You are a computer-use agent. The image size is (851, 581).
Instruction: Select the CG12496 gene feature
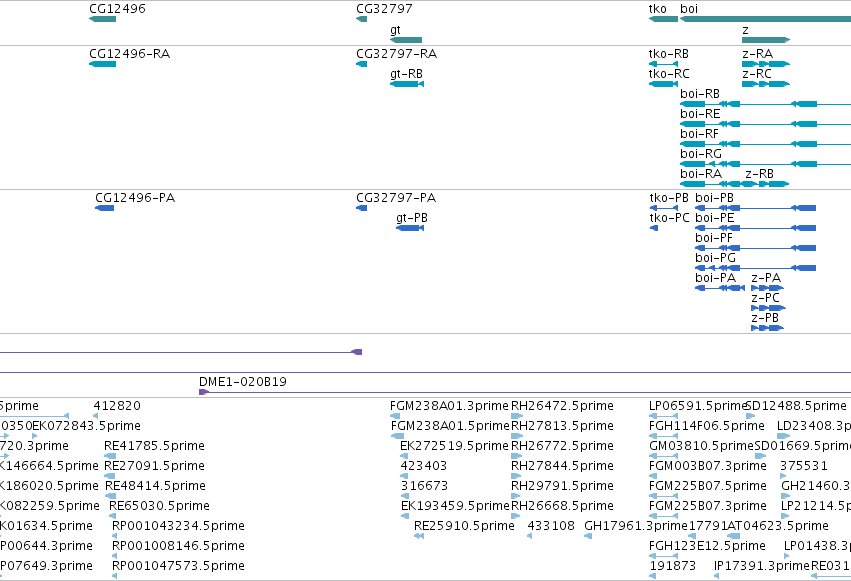click(103, 19)
